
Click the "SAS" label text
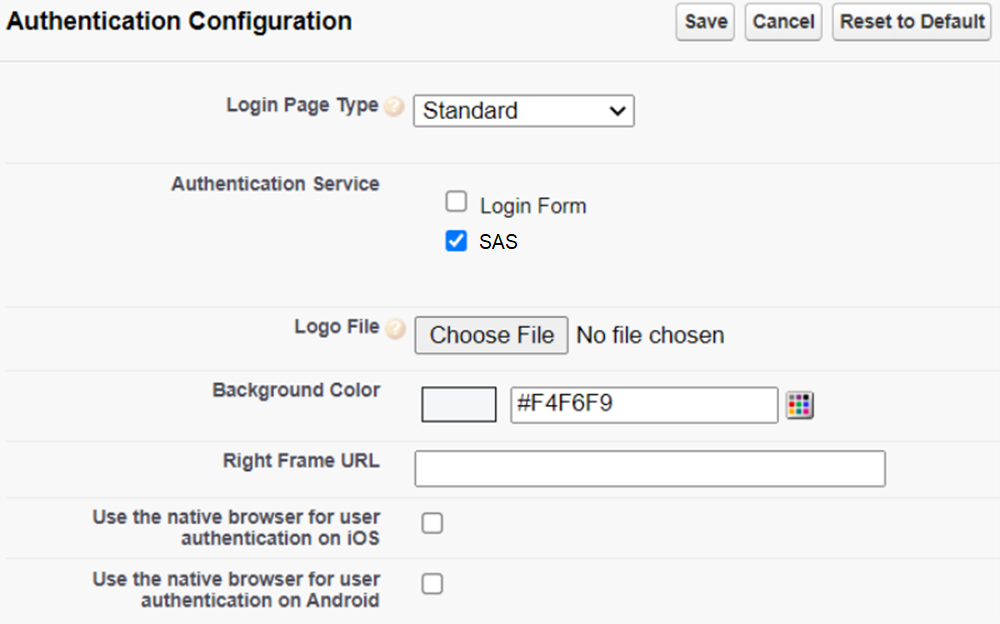[x=498, y=242]
